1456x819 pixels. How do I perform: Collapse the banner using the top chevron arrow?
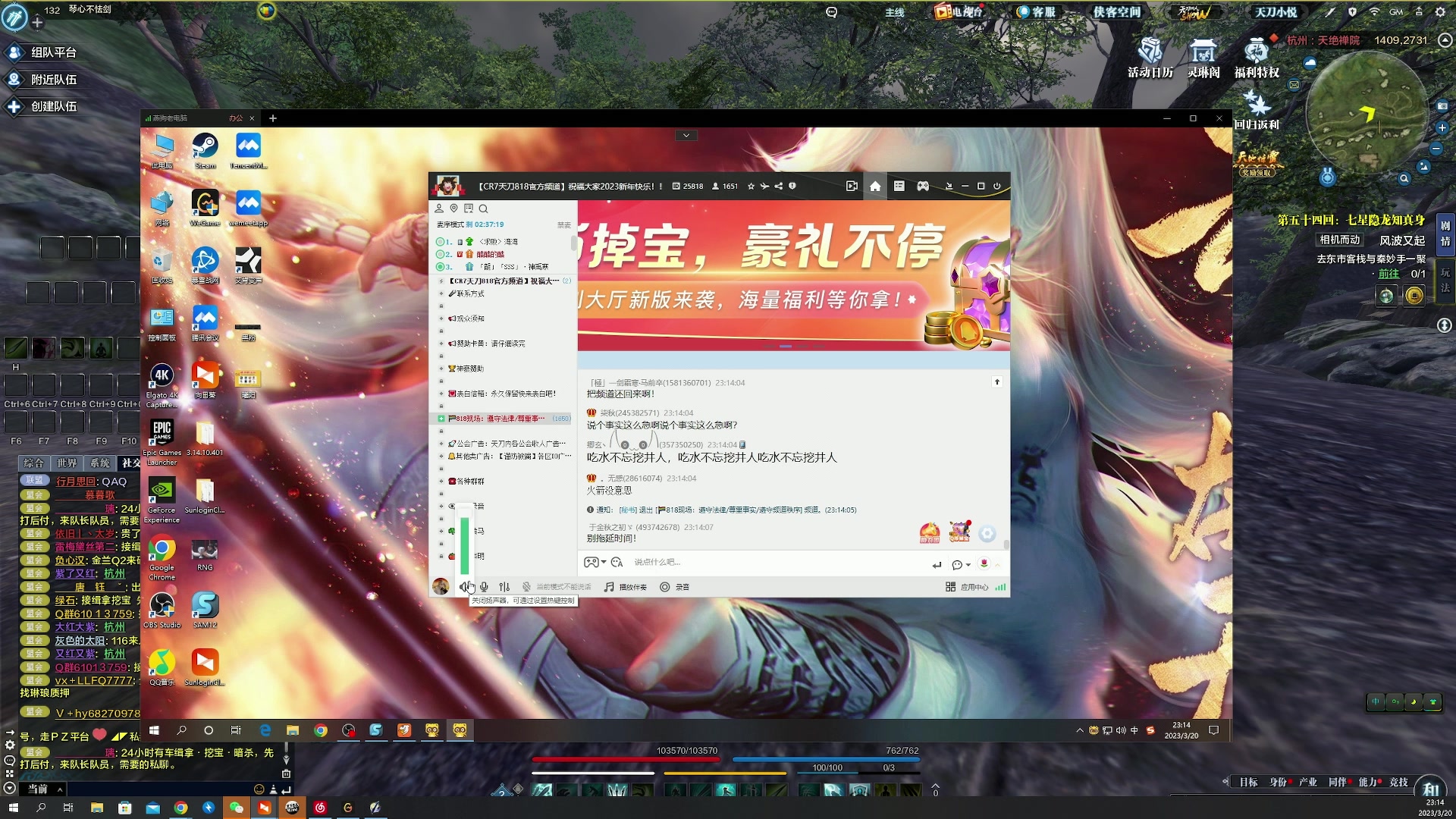coord(686,135)
